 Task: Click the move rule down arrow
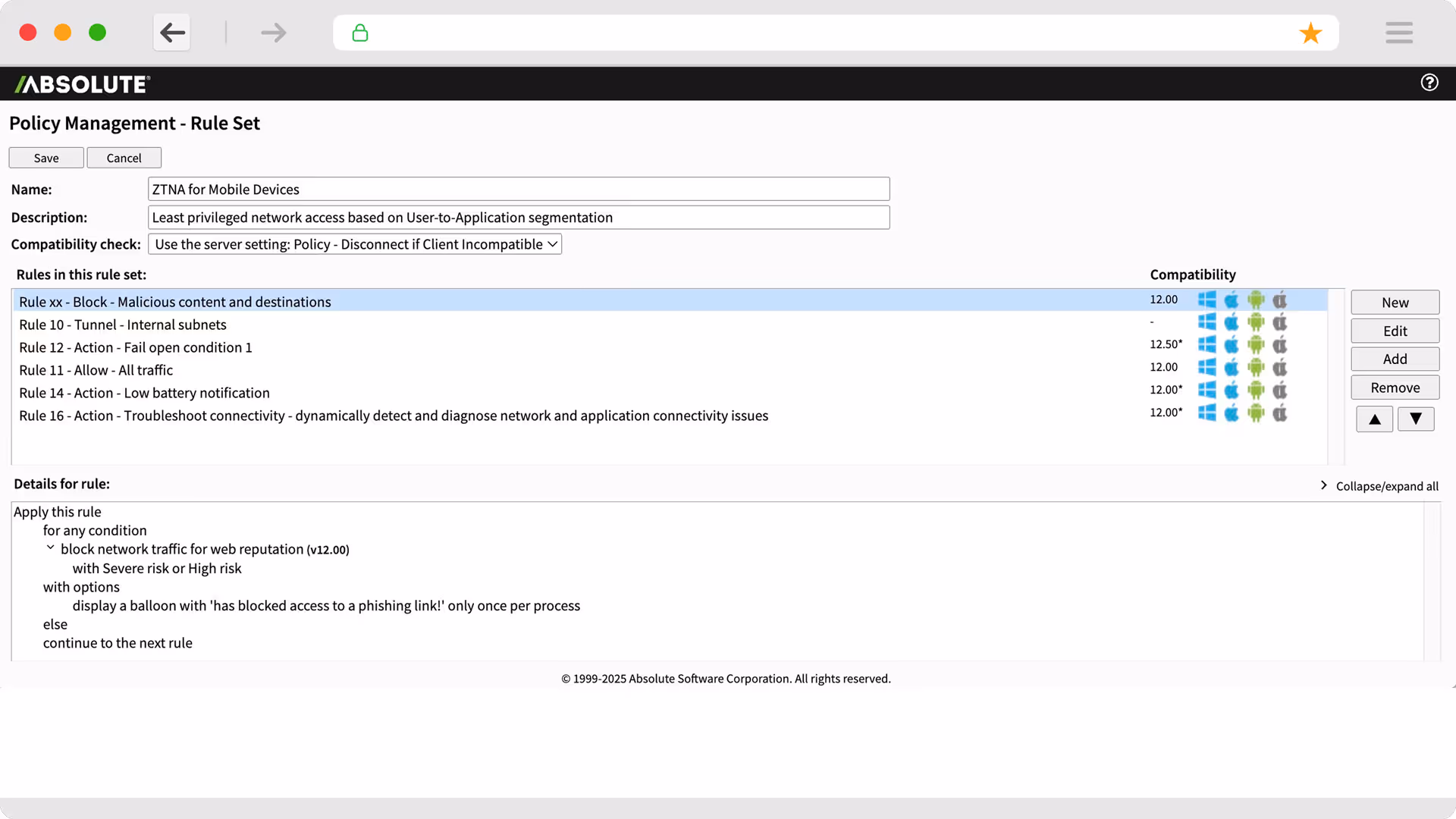point(1415,419)
